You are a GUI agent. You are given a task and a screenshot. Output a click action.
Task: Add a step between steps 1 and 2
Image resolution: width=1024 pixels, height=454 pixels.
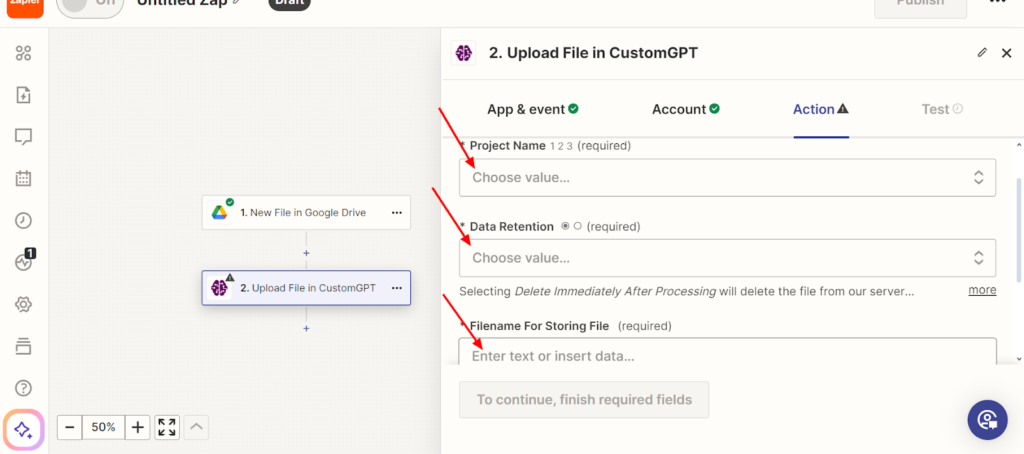coord(306,253)
